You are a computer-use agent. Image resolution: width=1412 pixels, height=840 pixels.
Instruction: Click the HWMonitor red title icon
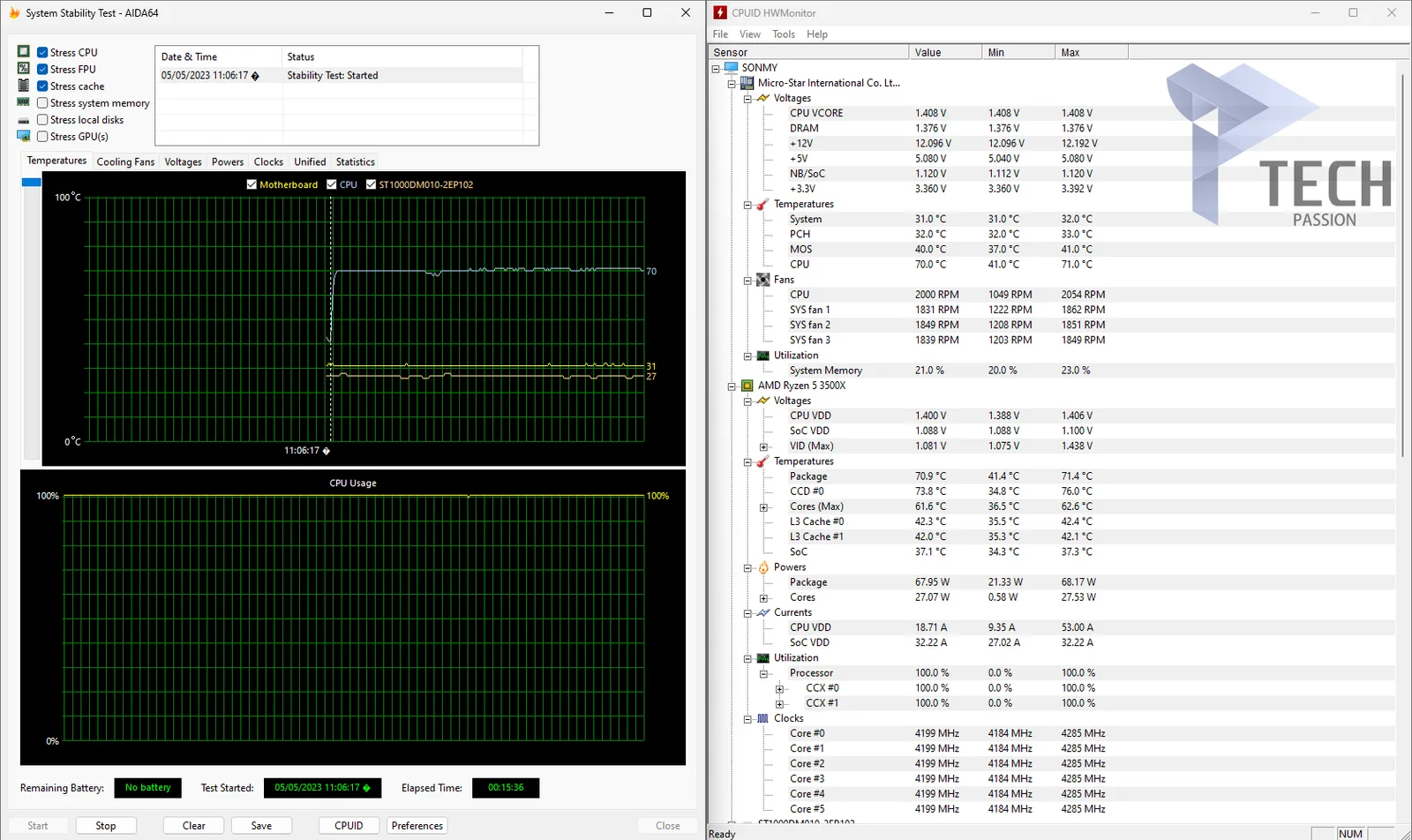point(720,12)
